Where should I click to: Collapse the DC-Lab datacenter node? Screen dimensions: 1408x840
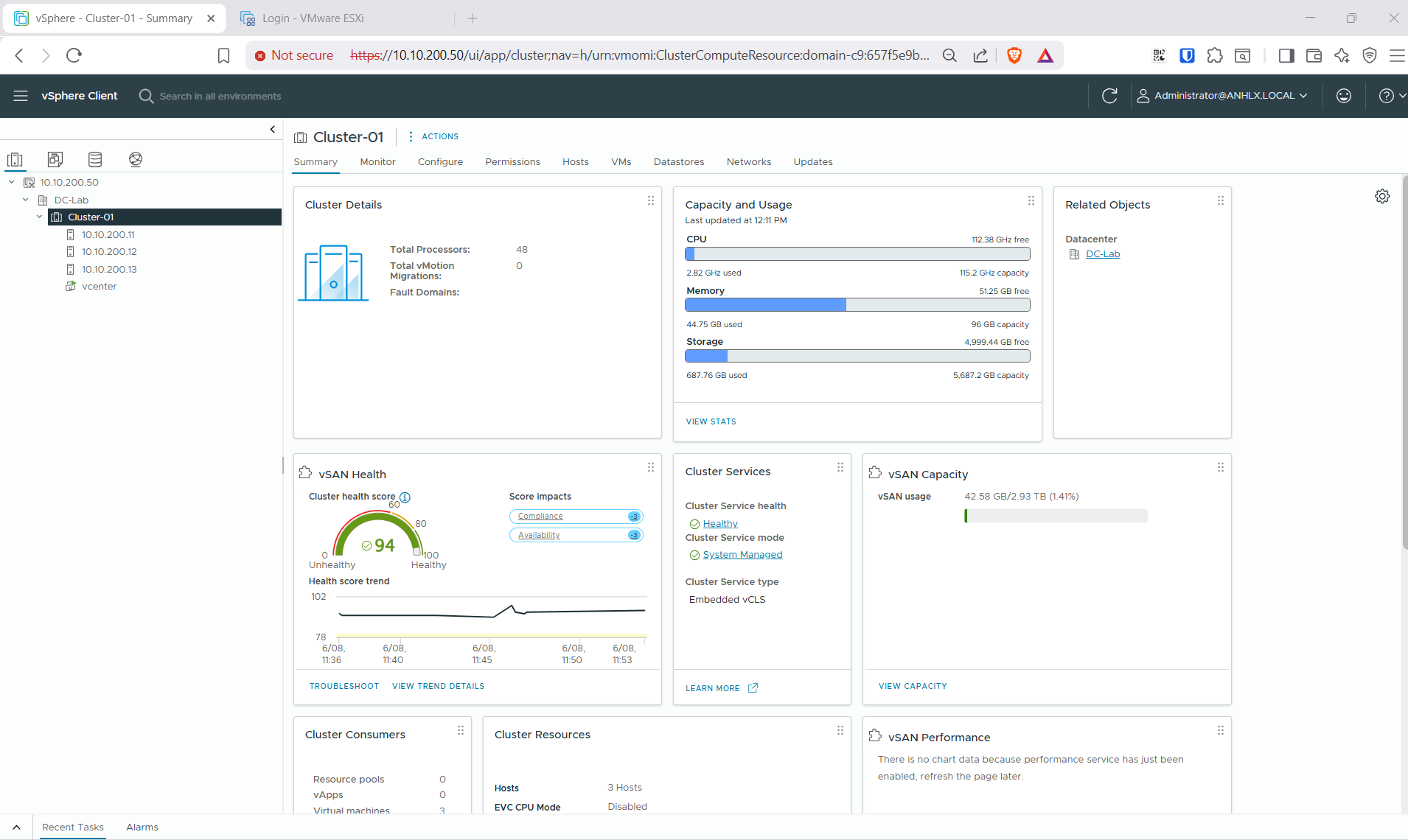[25, 200]
